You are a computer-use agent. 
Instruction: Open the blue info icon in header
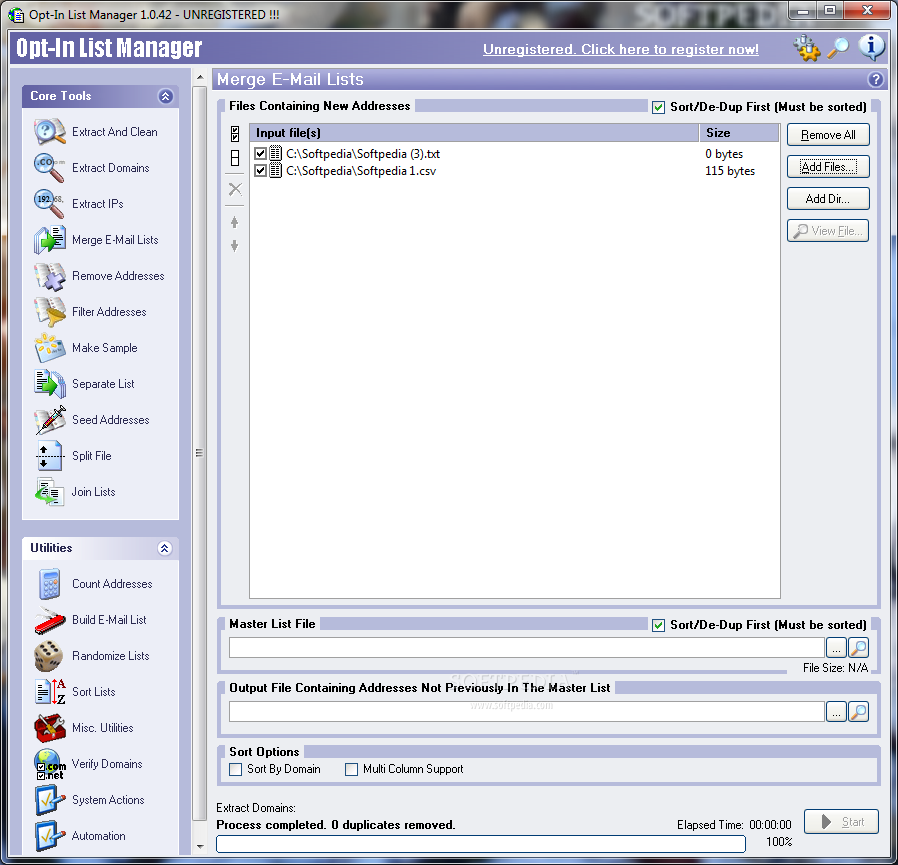pos(871,48)
